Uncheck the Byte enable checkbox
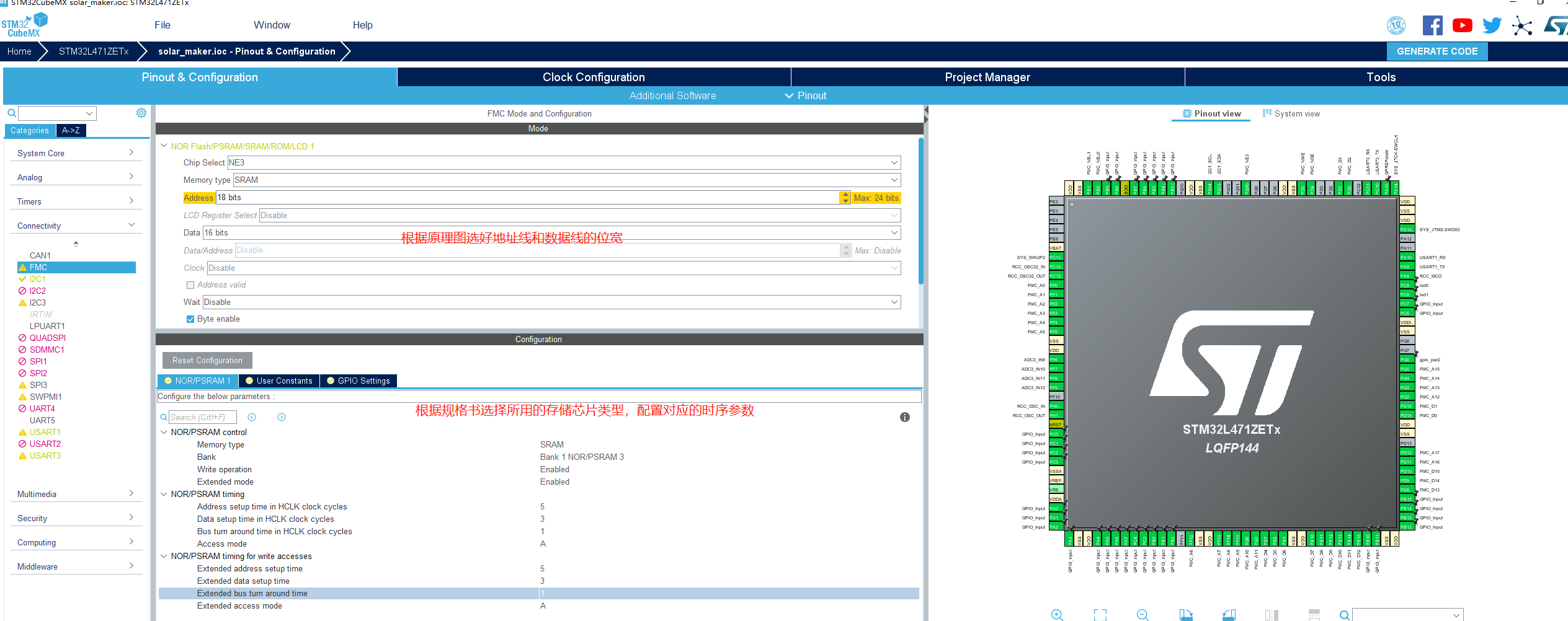Screen dimensions: 1568x621 pyautogui.click(x=190, y=319)
